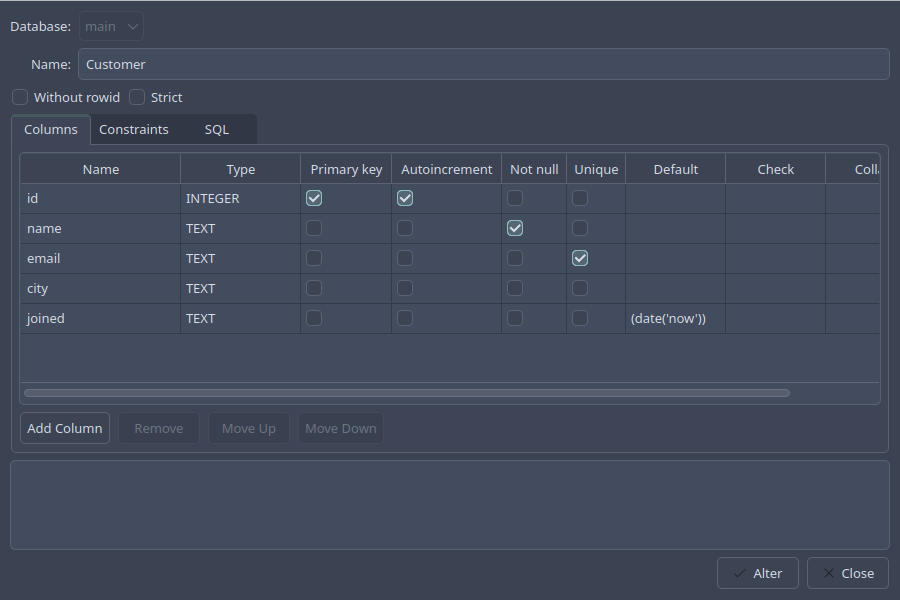This screenshot has height=600, width=900.
Task: Check Primary key for the joined column
Action: (314, 318)
